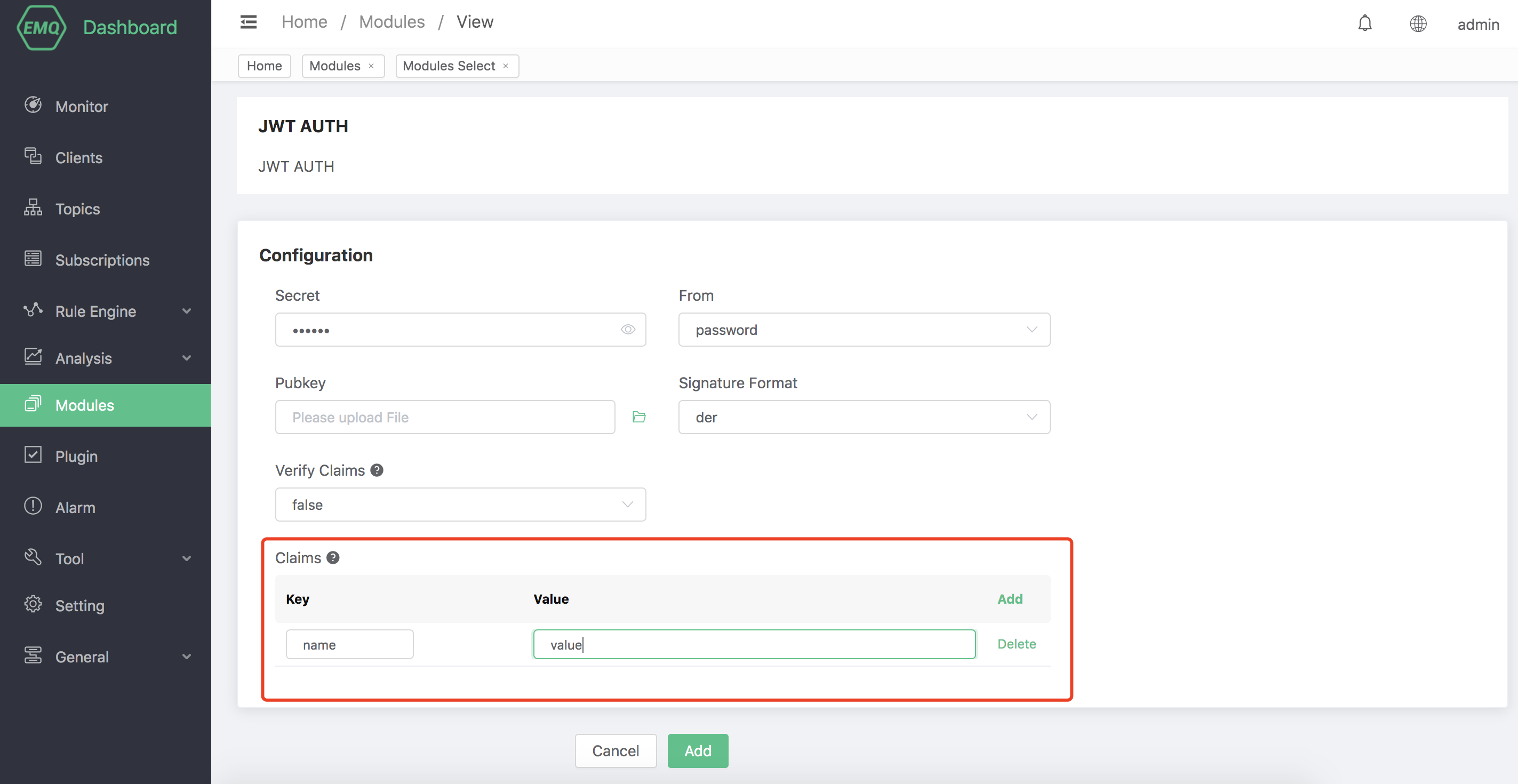Open the Signature Format dropdown
This screenshot has width=1518, height=784.
click(864, 417)
